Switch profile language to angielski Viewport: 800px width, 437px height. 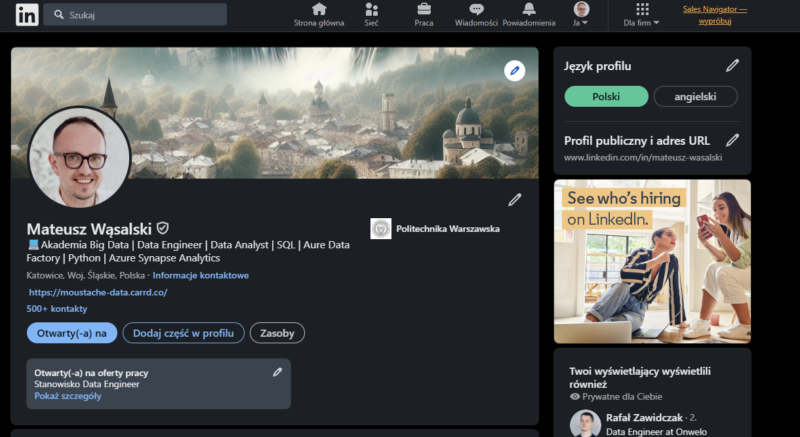695,96
